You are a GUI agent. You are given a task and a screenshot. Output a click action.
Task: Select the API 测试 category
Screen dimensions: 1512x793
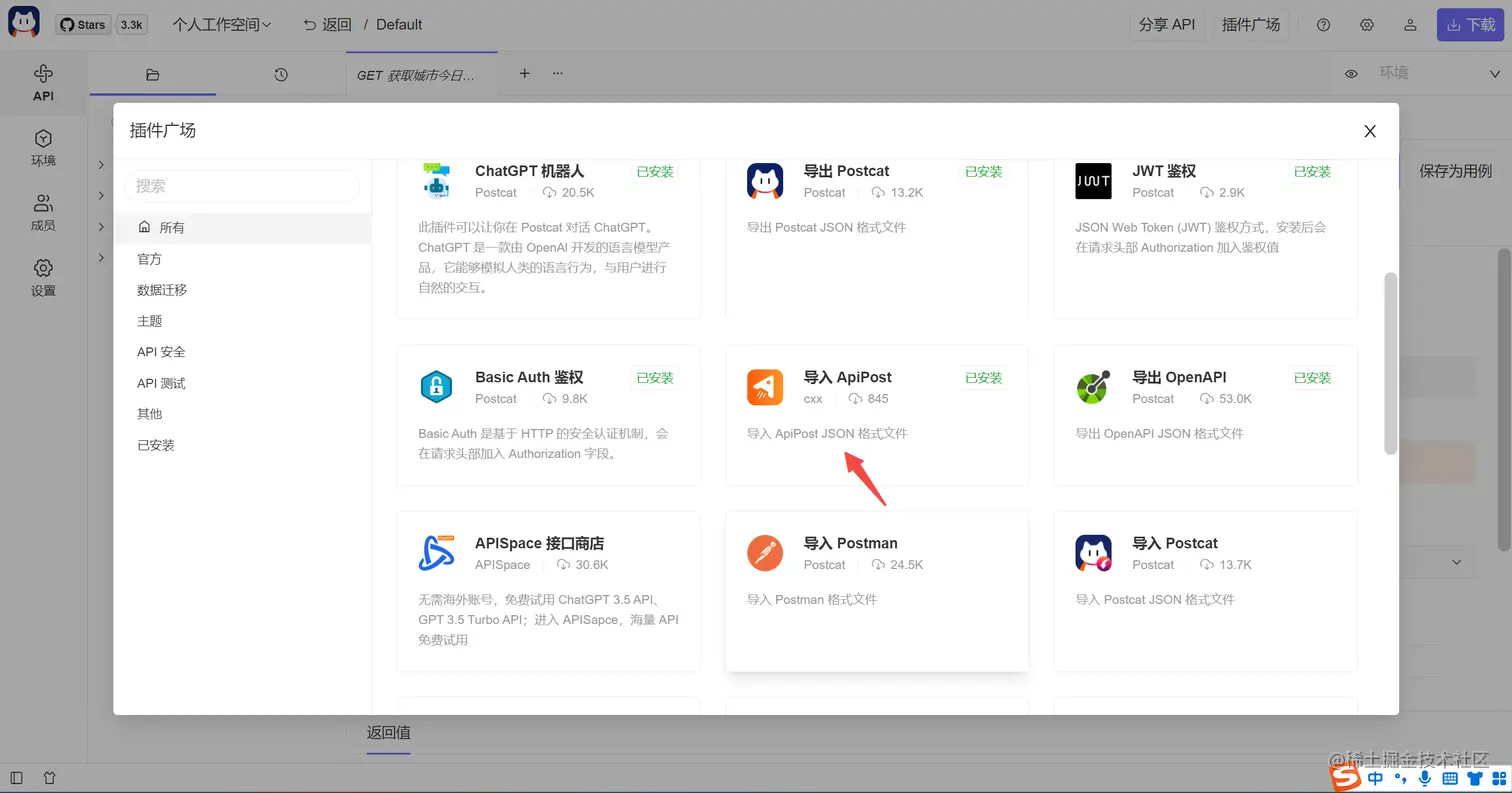click(242, 383)
